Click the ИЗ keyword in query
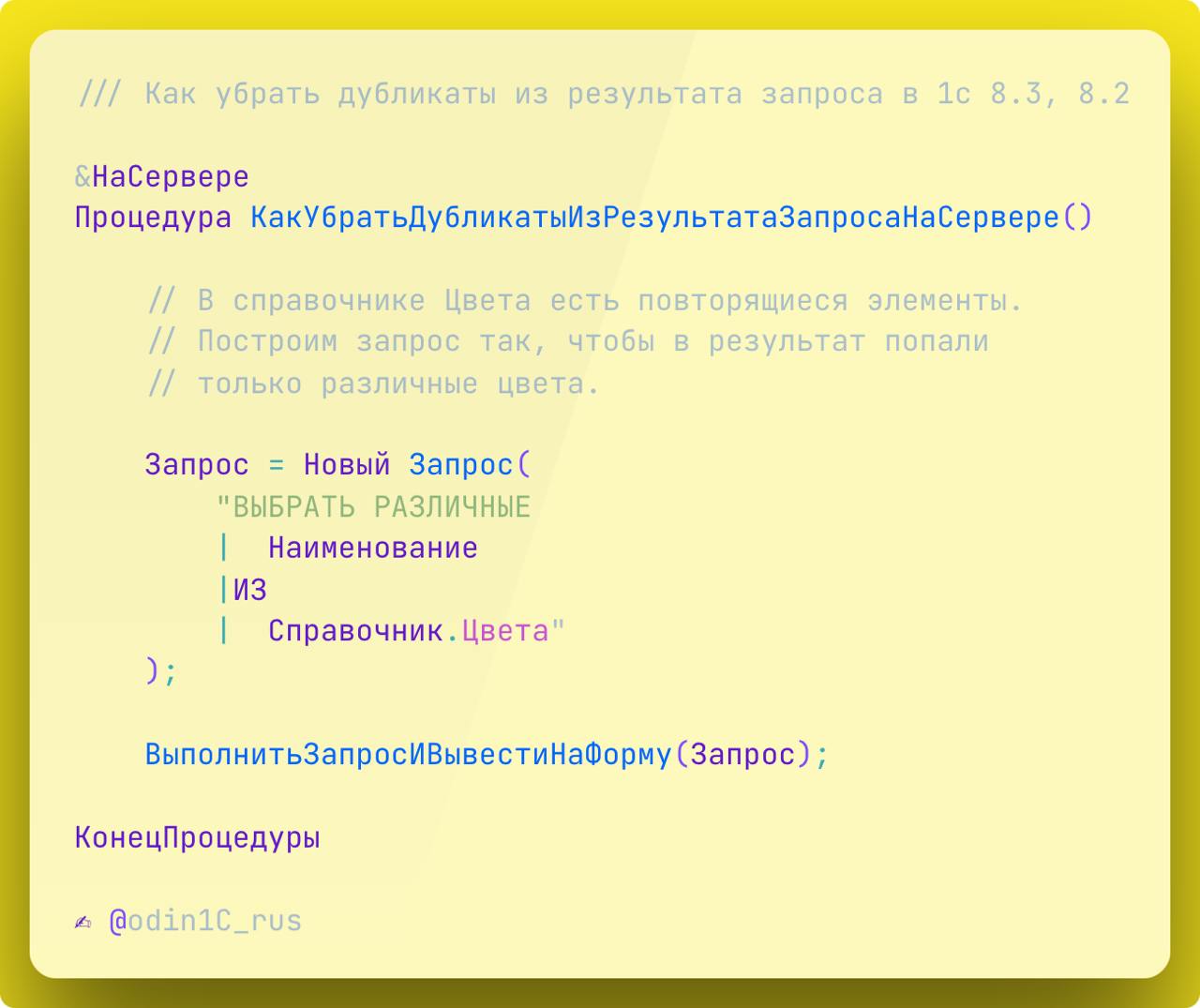 coord(249,590)
